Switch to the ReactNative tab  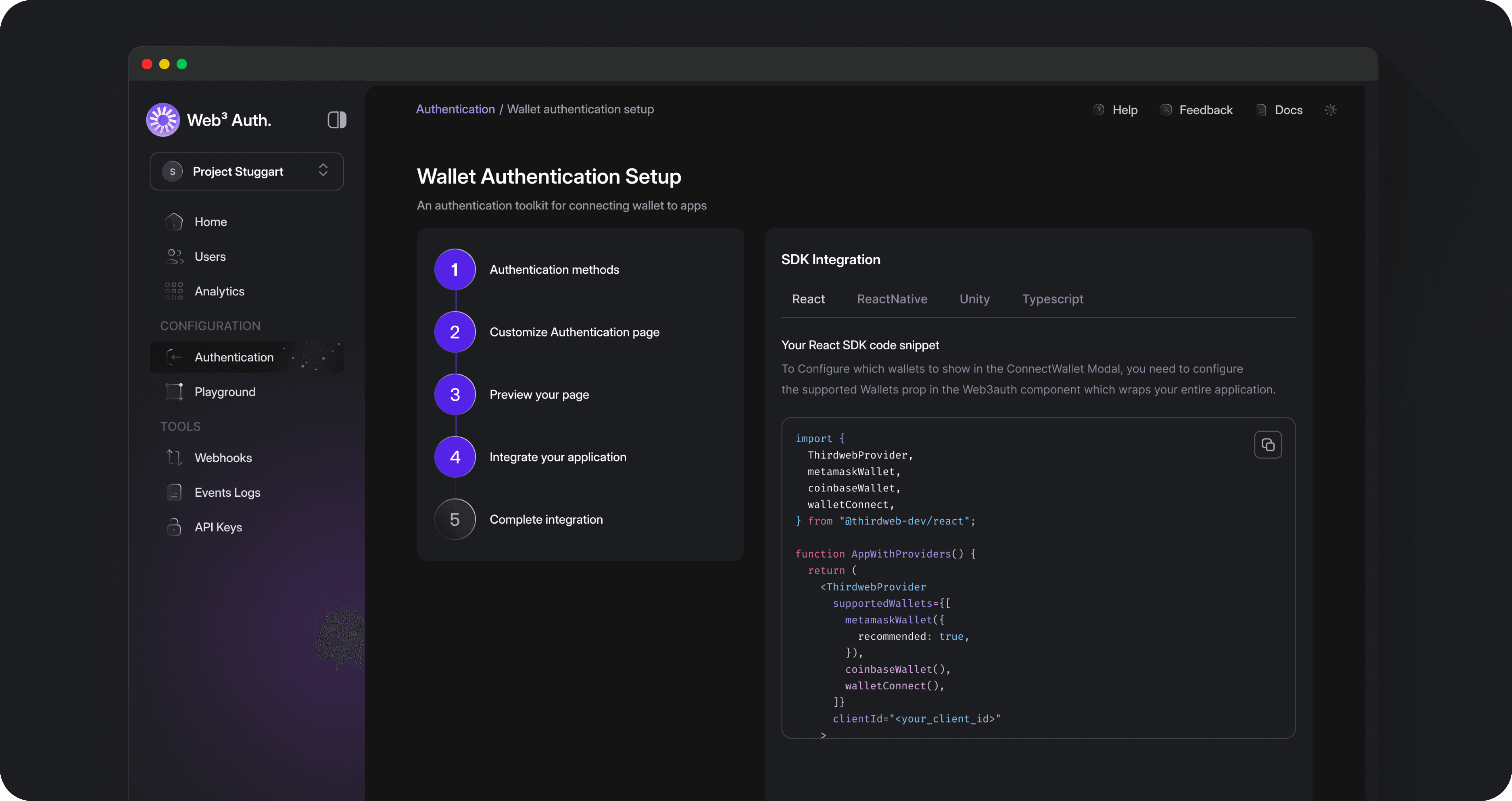pos(892,299)
